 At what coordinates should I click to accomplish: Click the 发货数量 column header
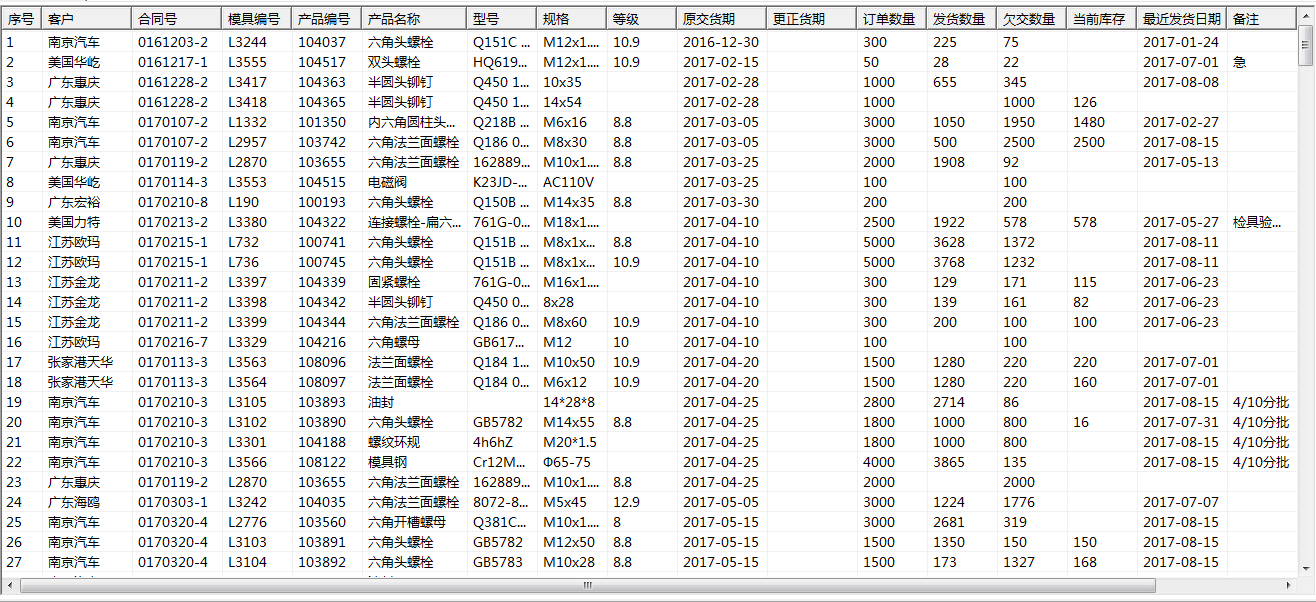point(962,19)
